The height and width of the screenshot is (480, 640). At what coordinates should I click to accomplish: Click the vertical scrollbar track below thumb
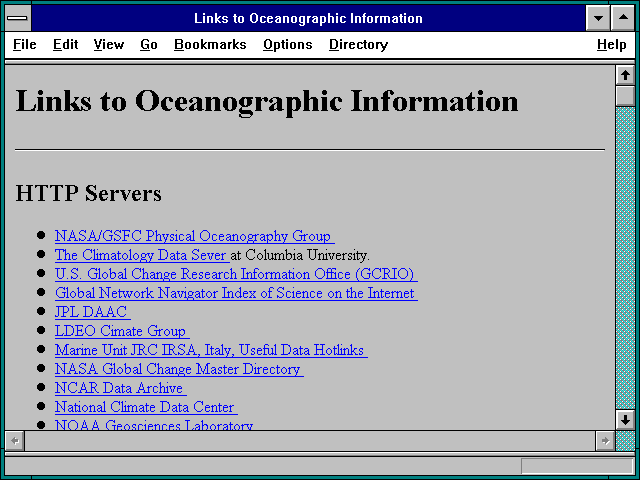[625, 258]
